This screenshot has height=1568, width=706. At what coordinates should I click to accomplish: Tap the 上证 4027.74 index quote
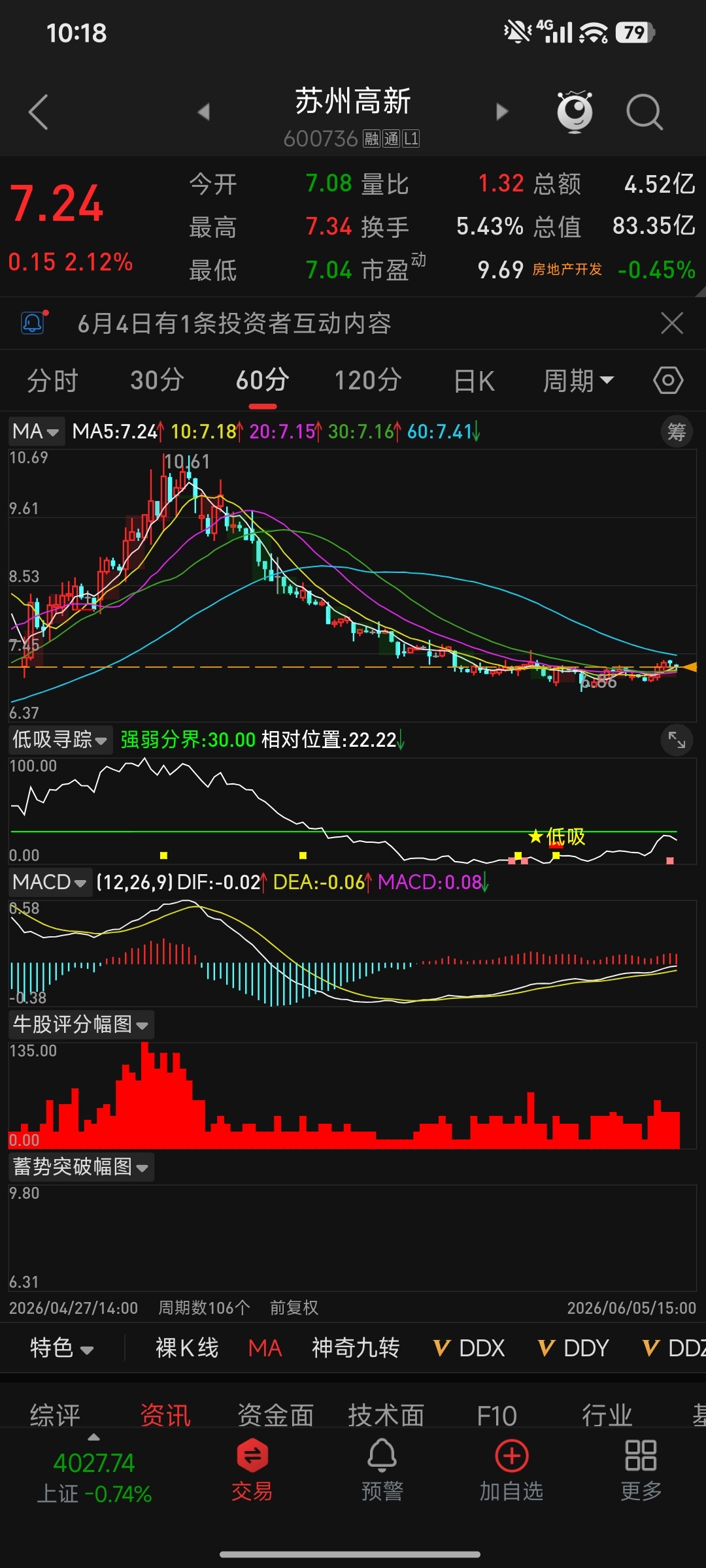(94, 1478)
